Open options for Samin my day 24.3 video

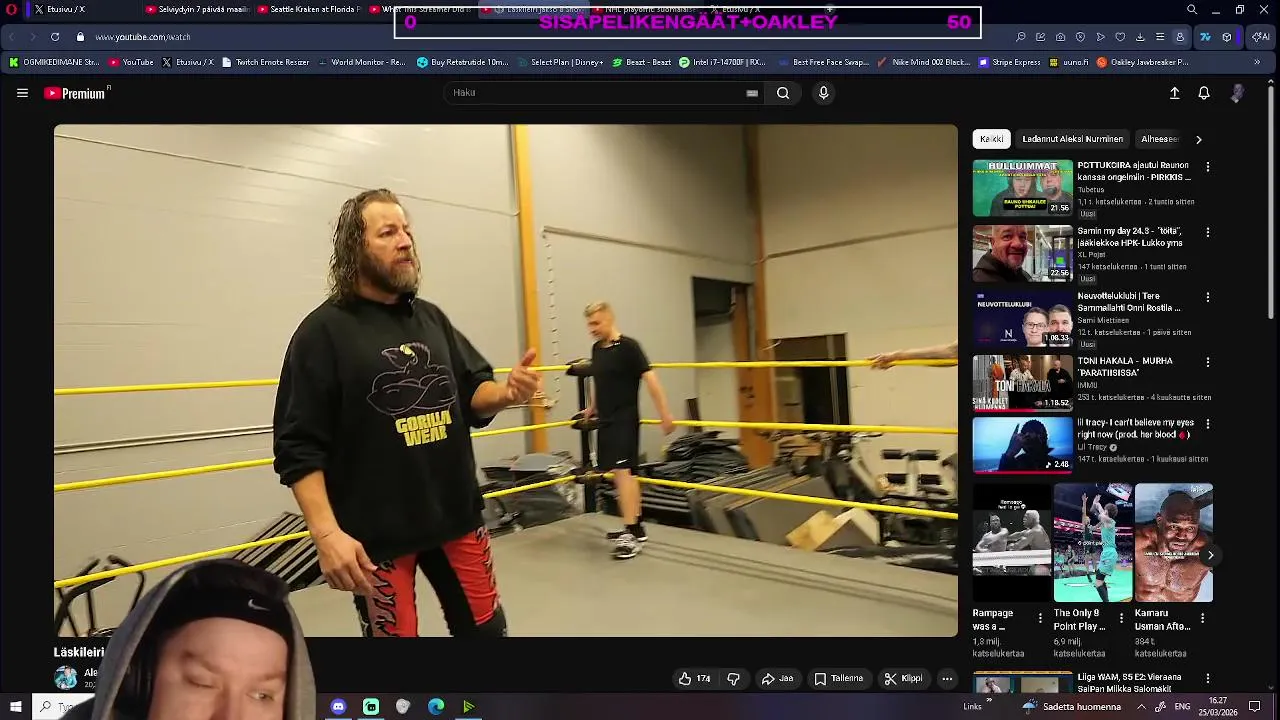click(x=1208, y=232)
